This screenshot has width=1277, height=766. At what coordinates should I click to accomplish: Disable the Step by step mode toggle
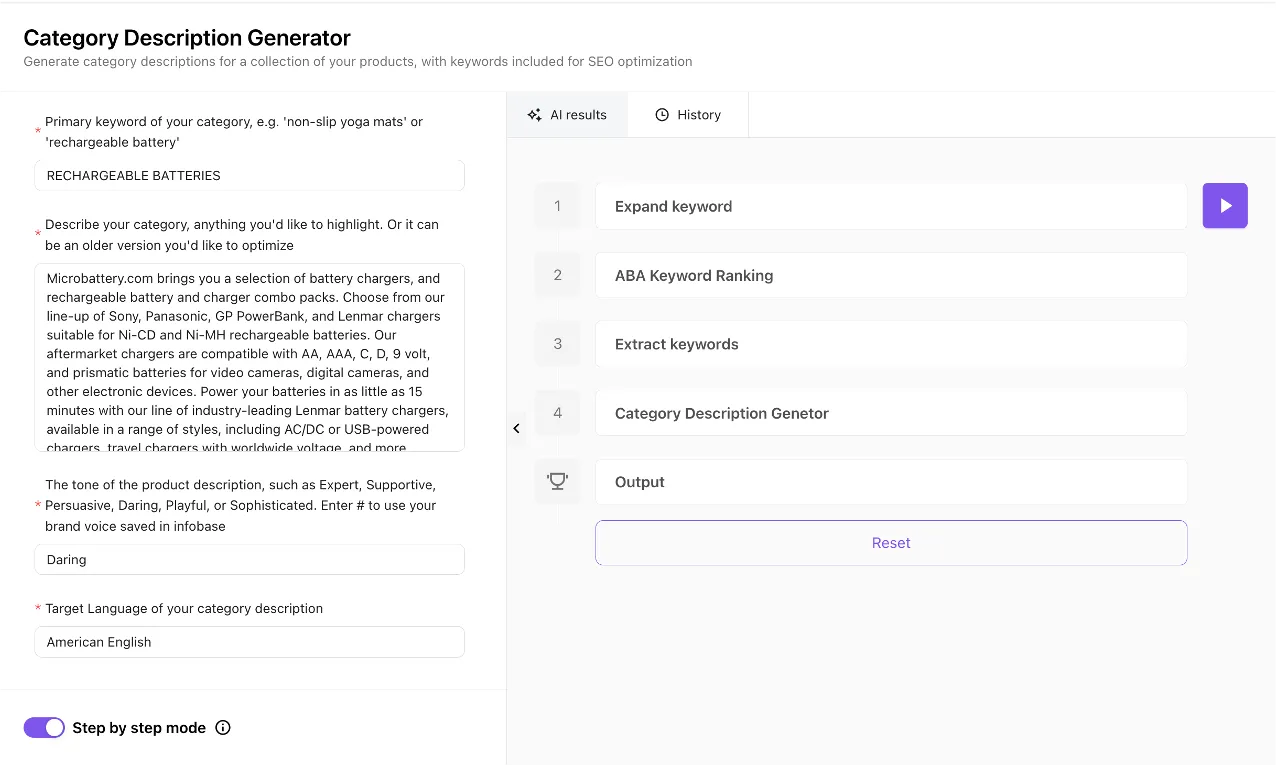point(44,728)
